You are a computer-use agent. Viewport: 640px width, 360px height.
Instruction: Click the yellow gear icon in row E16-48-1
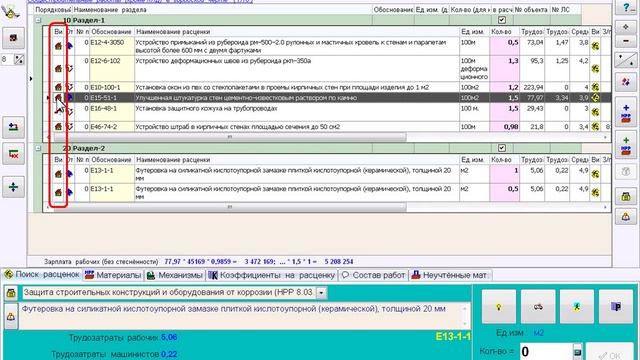point(596,111)
